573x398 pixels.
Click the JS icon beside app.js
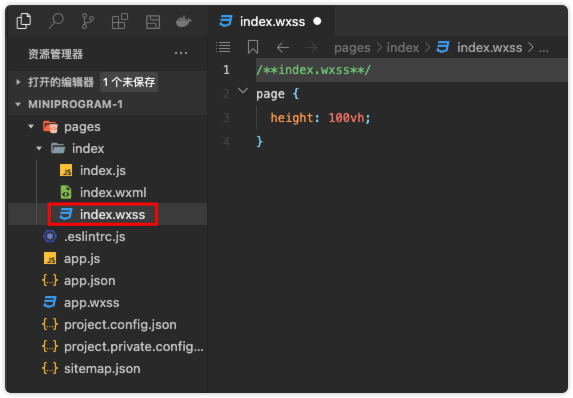[50, 258]
